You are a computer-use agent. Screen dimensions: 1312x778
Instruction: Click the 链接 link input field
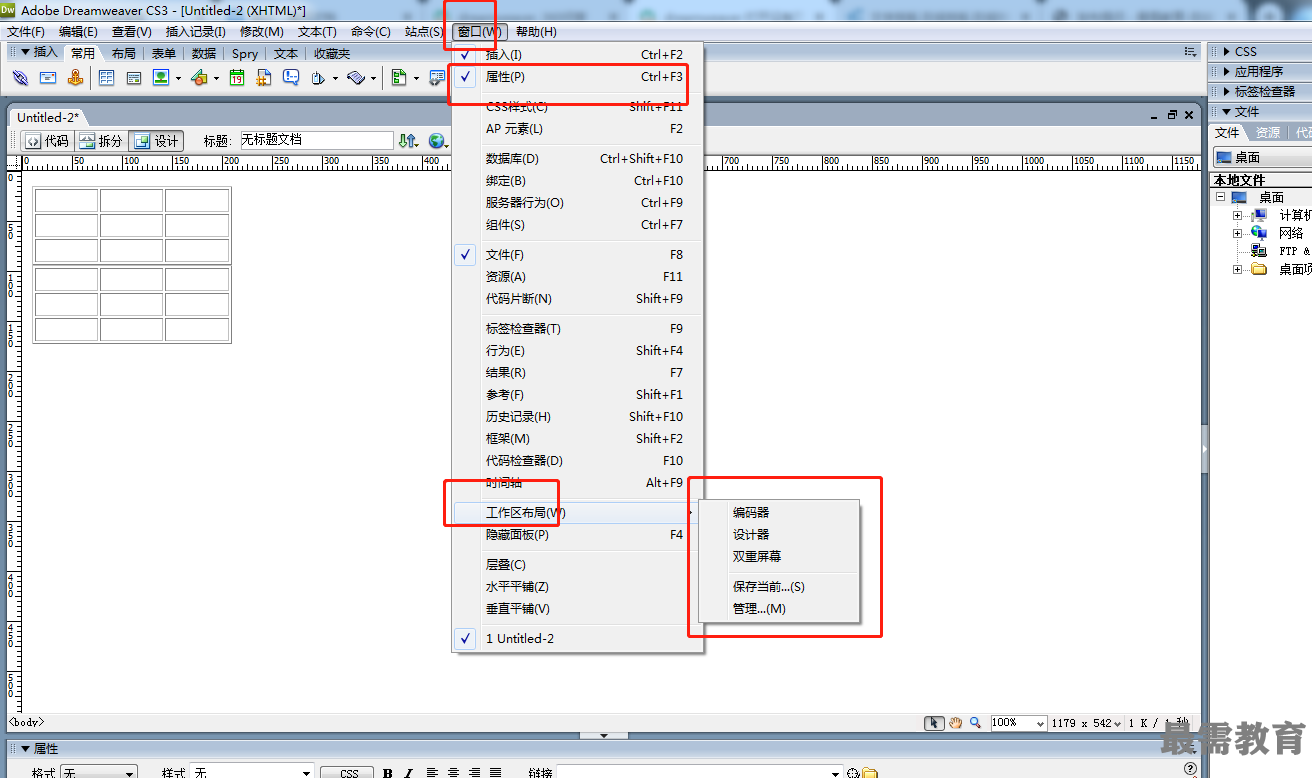[699, 773]
